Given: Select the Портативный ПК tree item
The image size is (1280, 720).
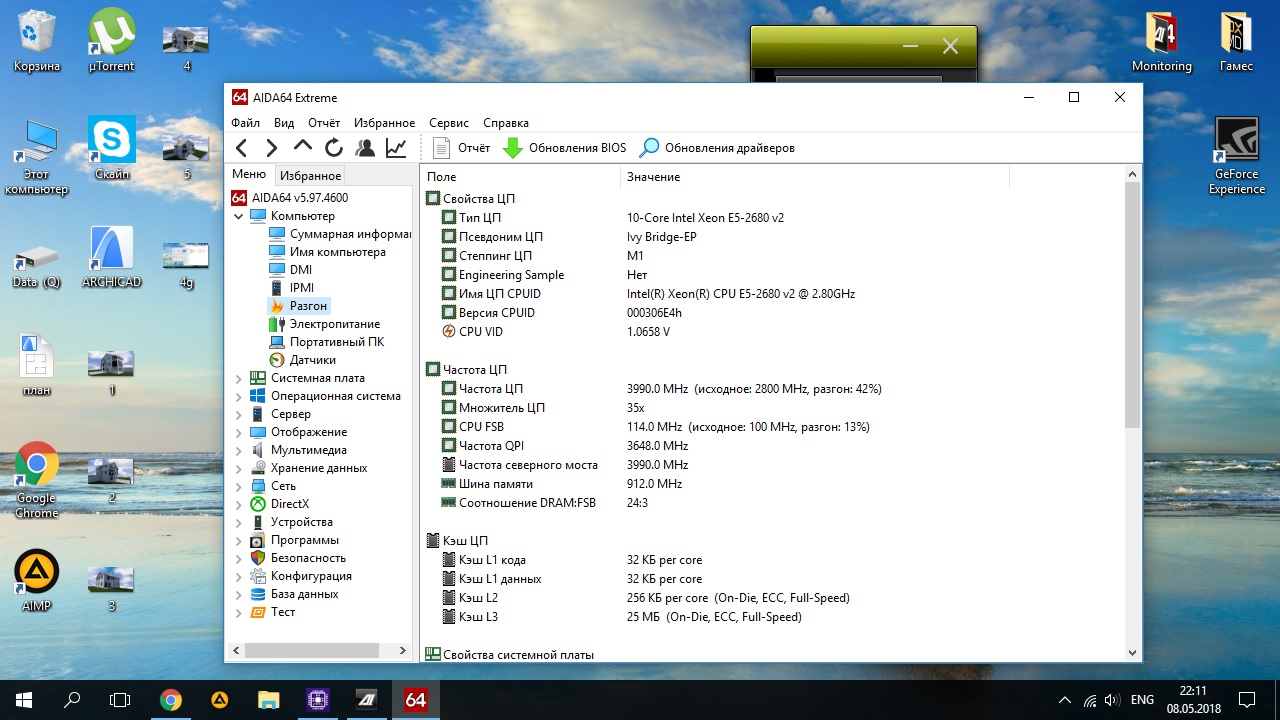Looking at the screenshot, I should click(327, 342).
